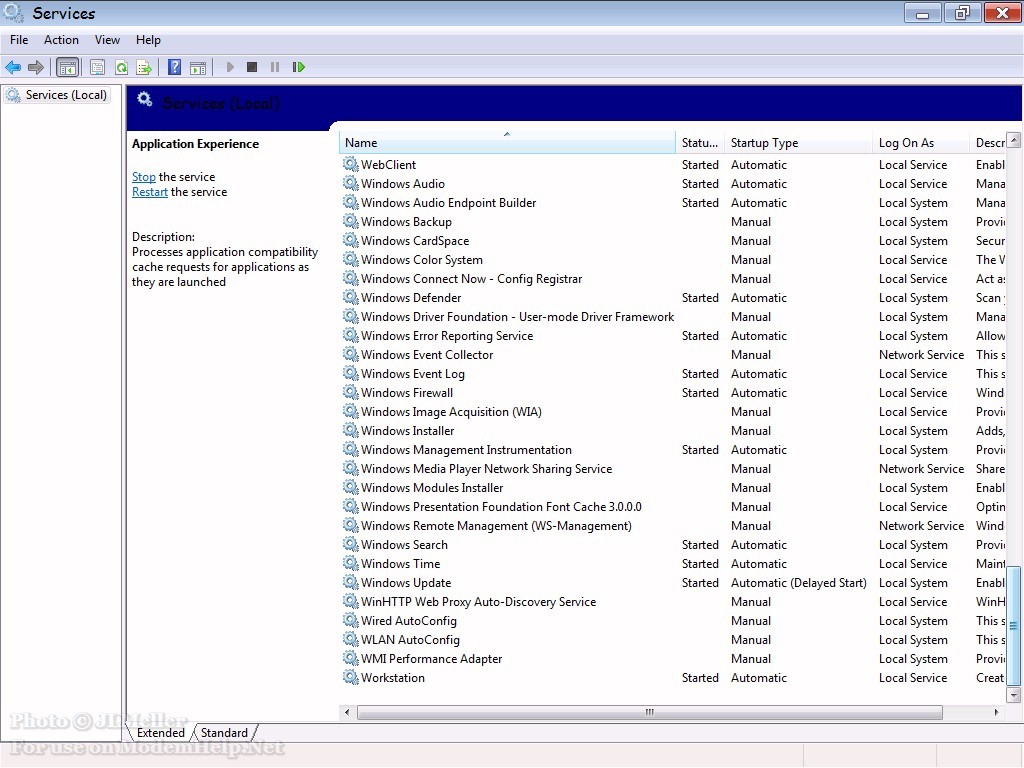Screen dimensions: 1024x768
Task: Click the vertical scrollbar up arrow
Action: pos(1014,140)
